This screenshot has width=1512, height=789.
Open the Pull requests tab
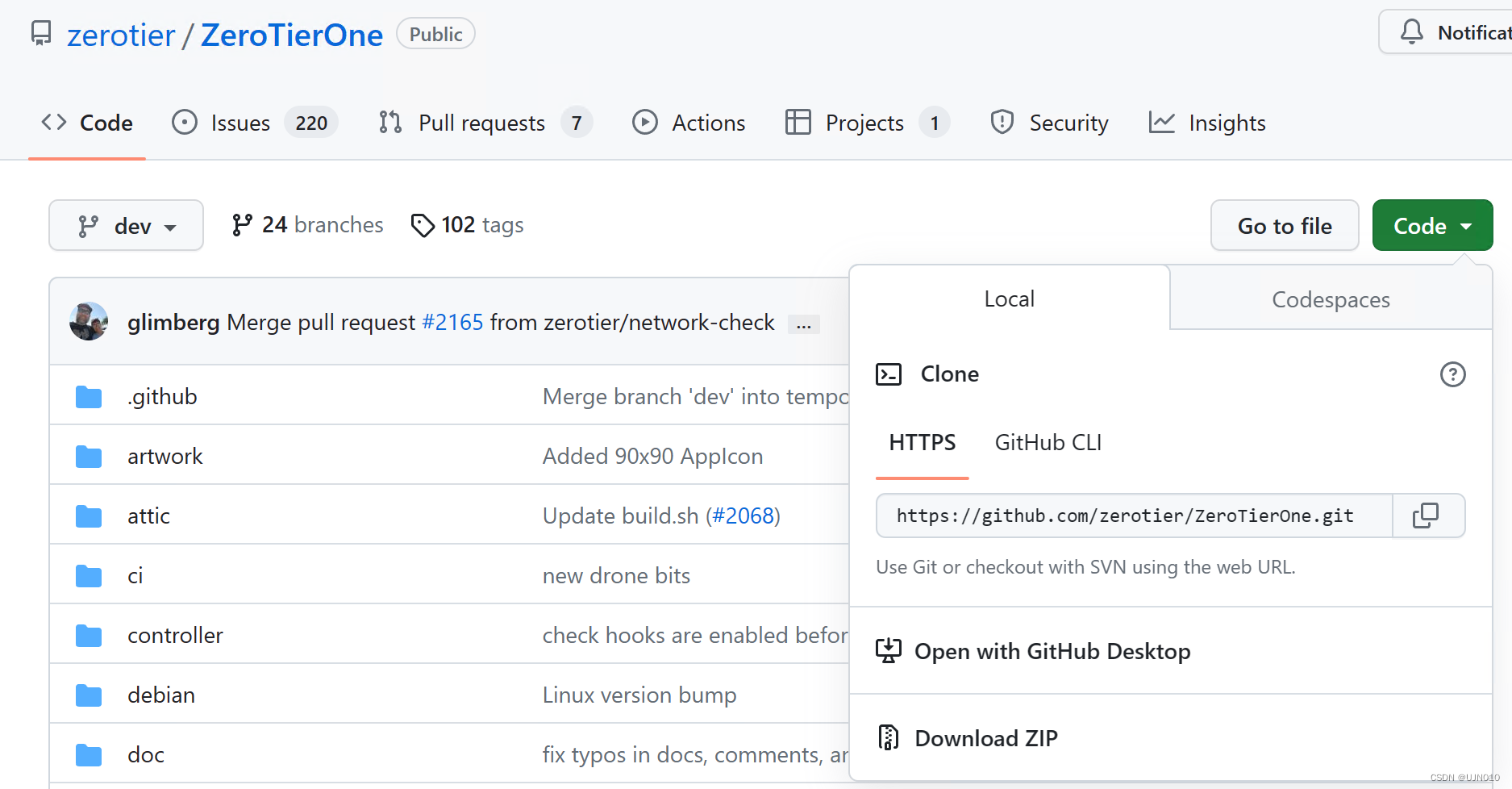(x=485, y=123)
